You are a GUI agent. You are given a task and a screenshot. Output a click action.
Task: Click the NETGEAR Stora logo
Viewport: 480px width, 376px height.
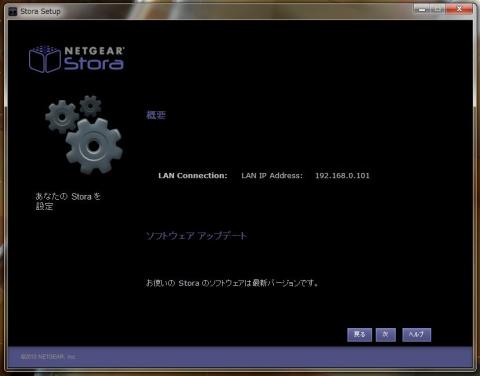(76, 59)
